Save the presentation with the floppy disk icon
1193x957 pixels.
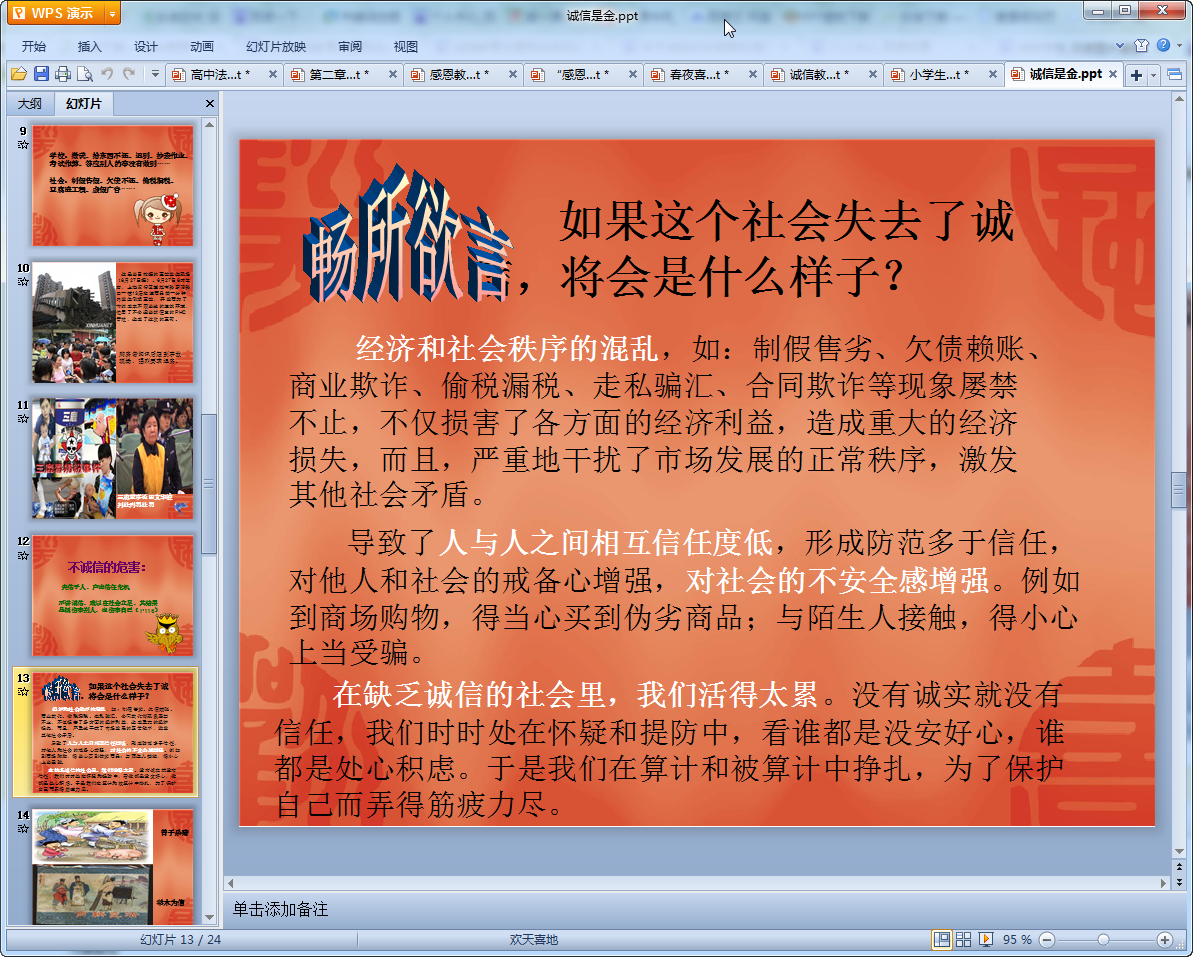pos(41,74)
